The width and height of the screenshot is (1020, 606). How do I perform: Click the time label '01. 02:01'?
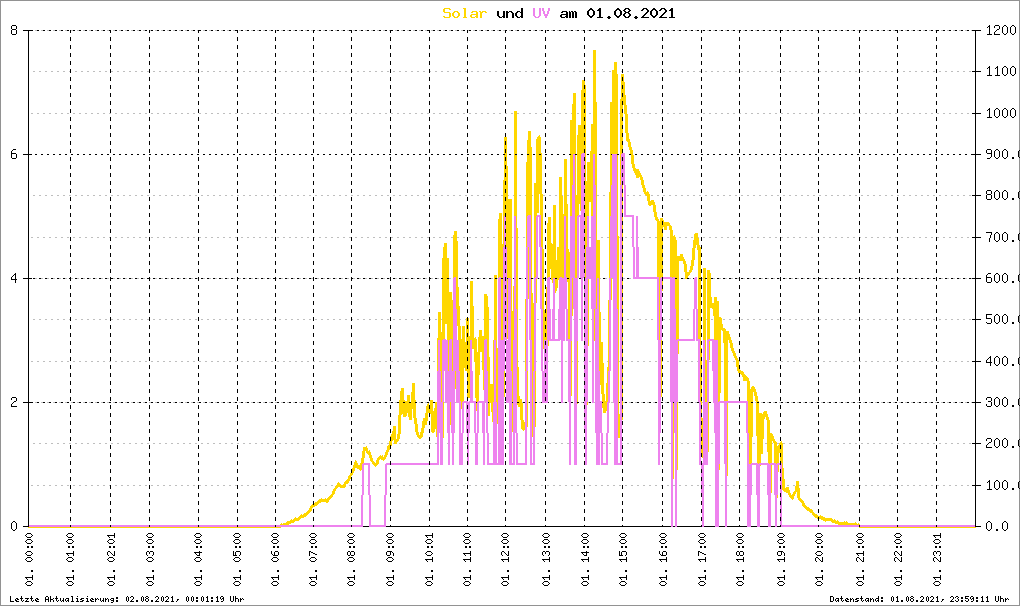[111, 559]
